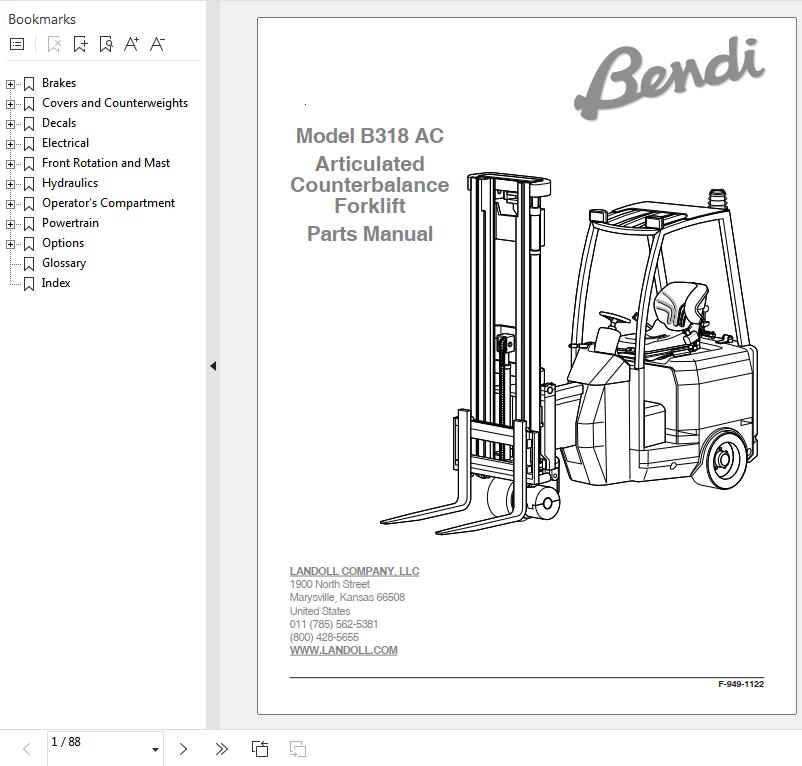This screenshot has width=802, height=766.
Task: Click the United States address line
Action: click(x=320, y=611)
